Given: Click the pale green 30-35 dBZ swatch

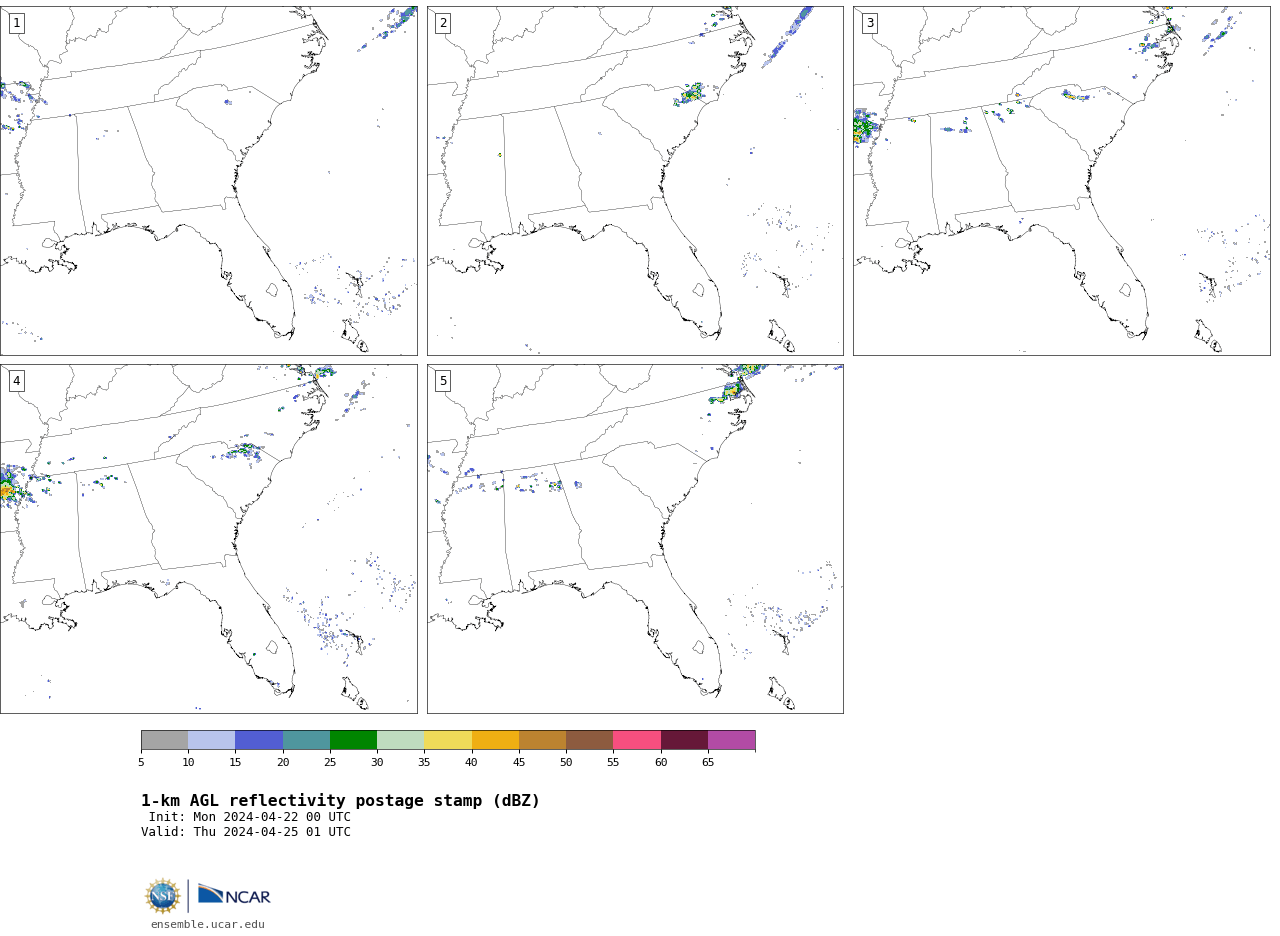Looking at the screenshot, I should click(400, 740).
